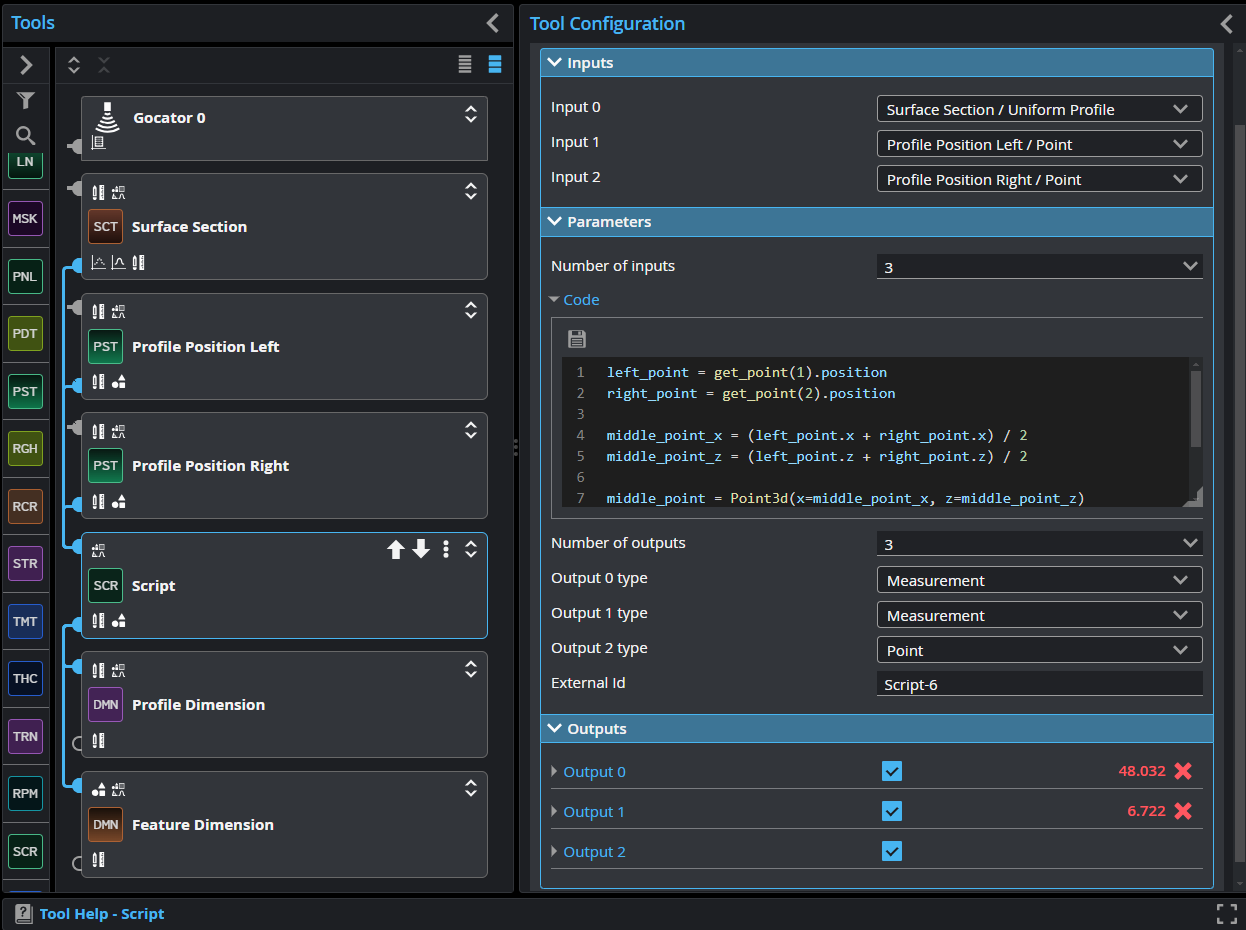This screenshot has width=1246, height=930.
Task: Select the MSK tool icon in sidebar
Action: (x=26, y=218)
